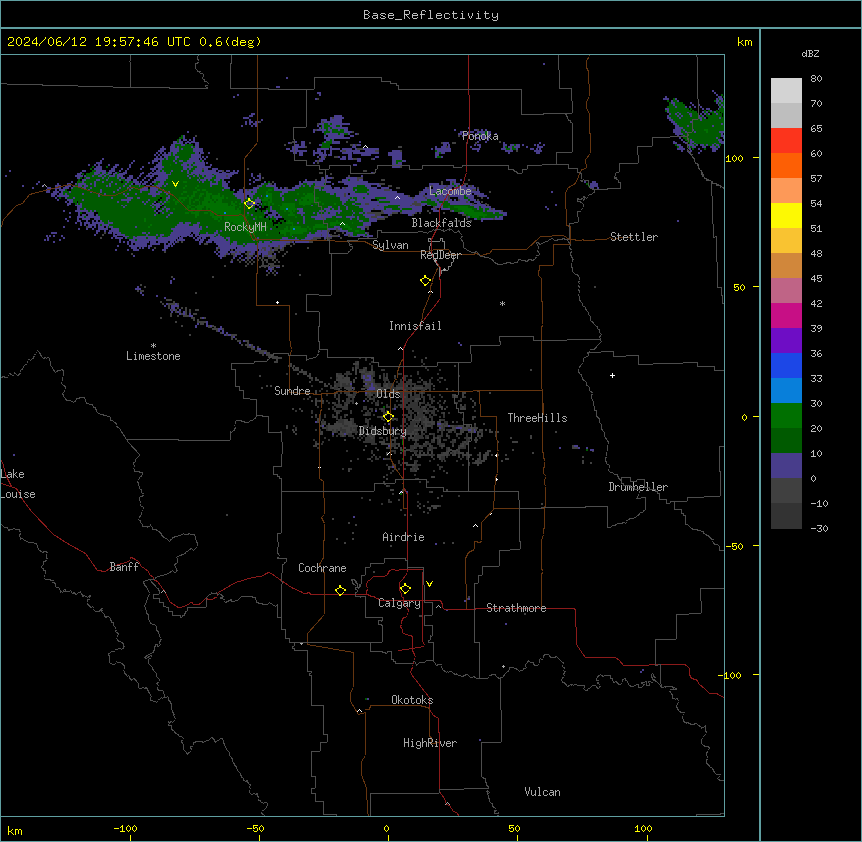Click the Vulcan city label
The height and width of the screenshot is (842, 862).
(543, 792)
